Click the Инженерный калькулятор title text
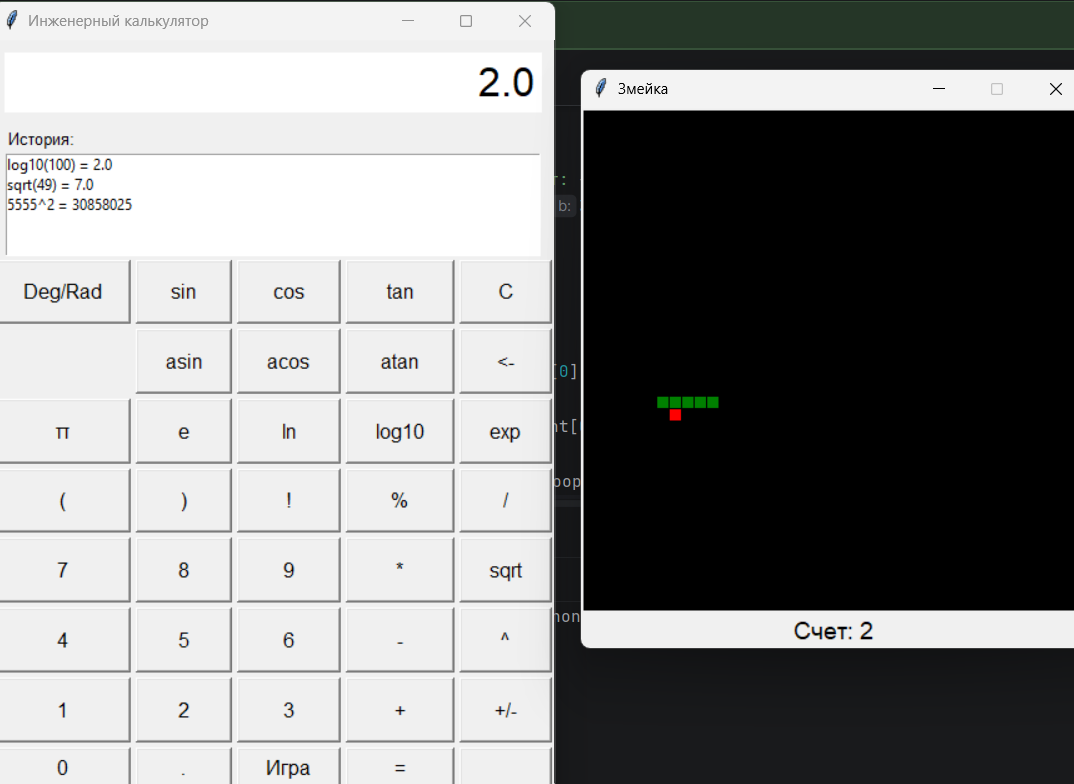The image size is (1074, 784). click(x=118, y=21)
